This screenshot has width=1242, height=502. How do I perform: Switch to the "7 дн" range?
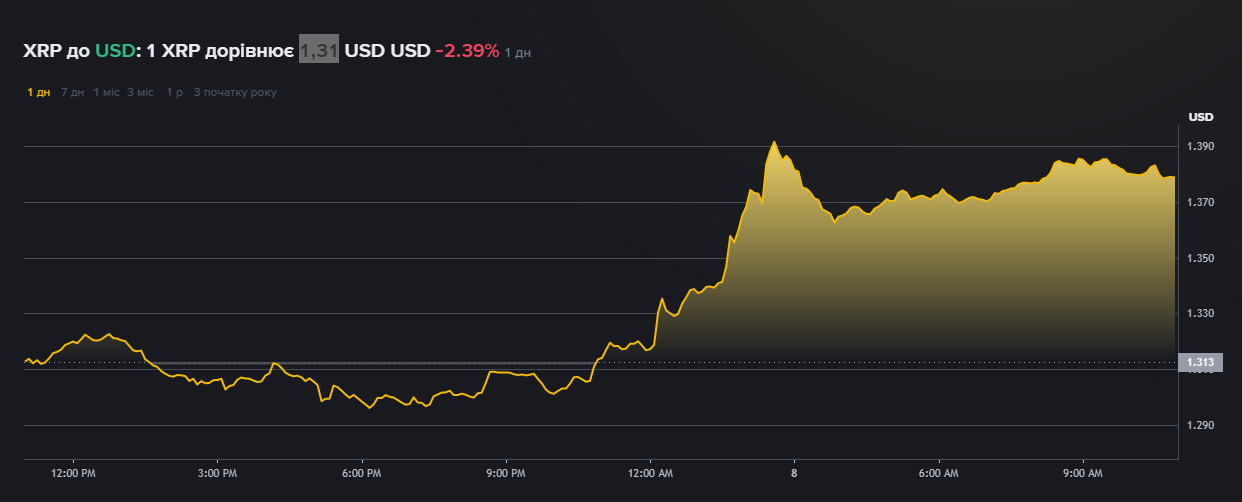72,92
